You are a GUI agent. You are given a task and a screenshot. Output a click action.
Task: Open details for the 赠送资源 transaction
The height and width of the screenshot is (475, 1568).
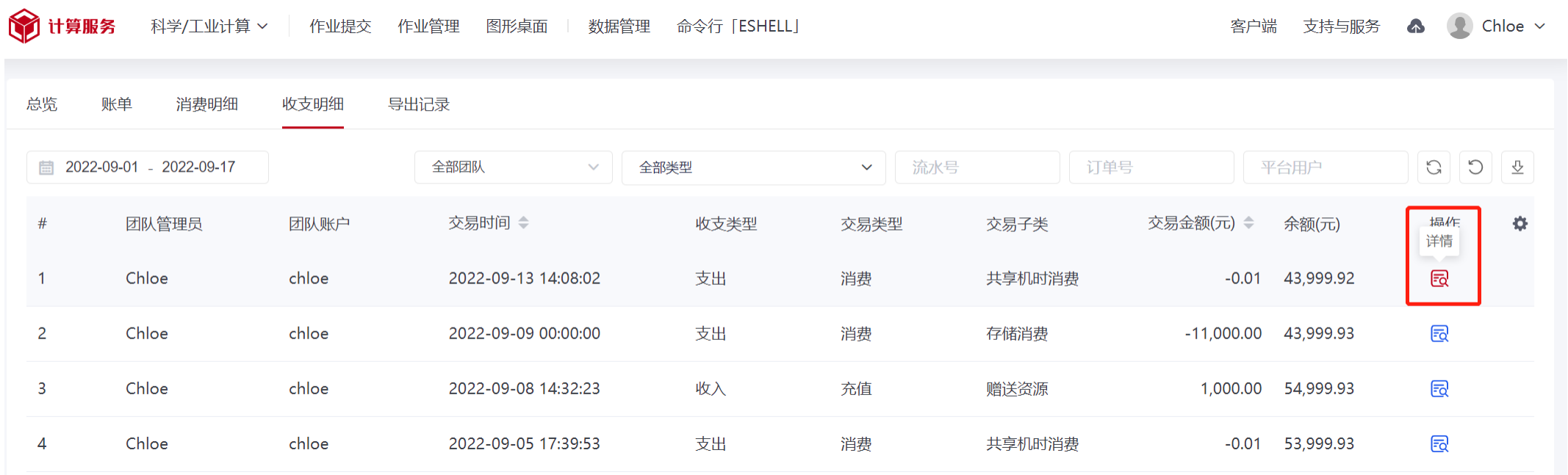(1439, 389)
